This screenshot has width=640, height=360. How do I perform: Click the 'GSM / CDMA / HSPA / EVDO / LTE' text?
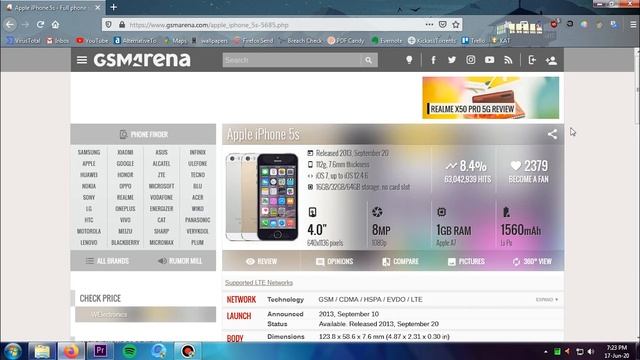pyautogui.click(x=370, y=300)
